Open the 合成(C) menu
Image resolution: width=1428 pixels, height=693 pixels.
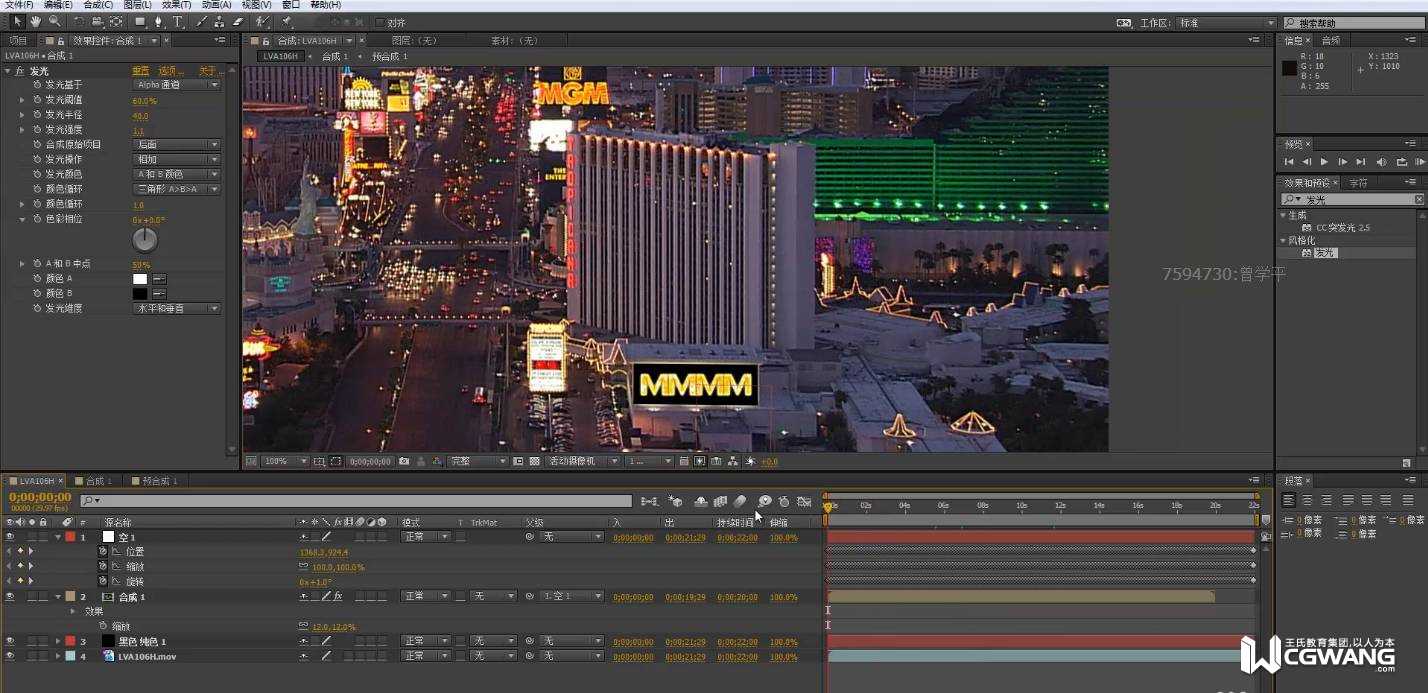(98, 5)
